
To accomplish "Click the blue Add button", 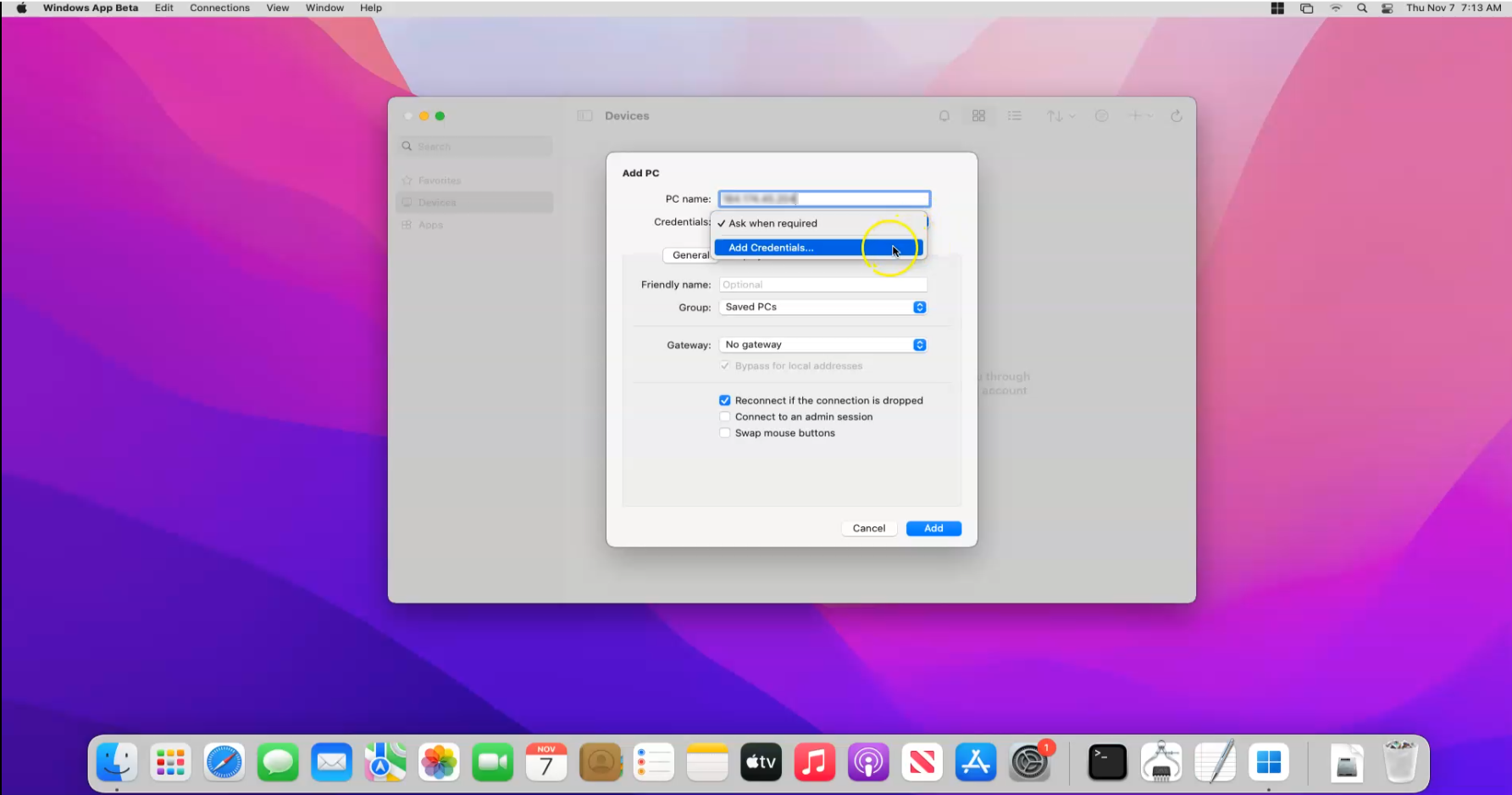I will coord(933,529).
